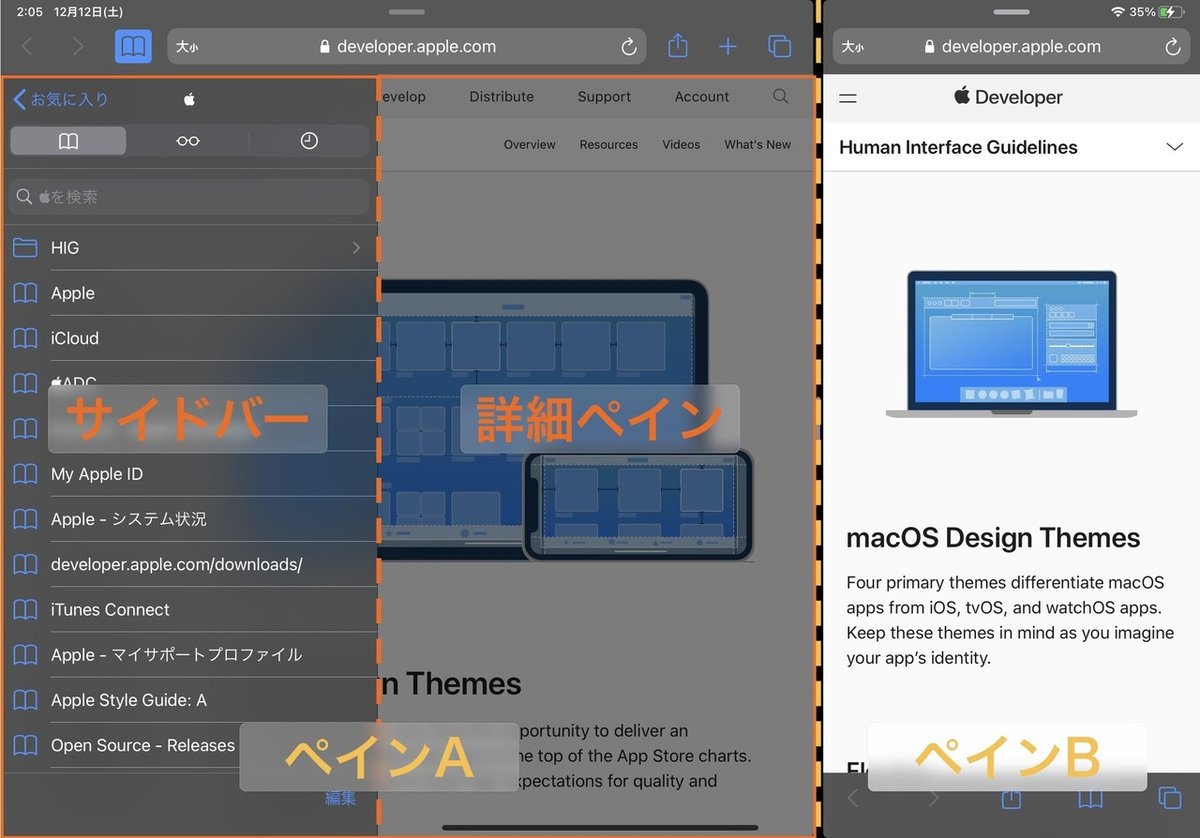Switch to the Reading List glasses tab
The width and height of the screenshot is (1200, 838).
188,141
